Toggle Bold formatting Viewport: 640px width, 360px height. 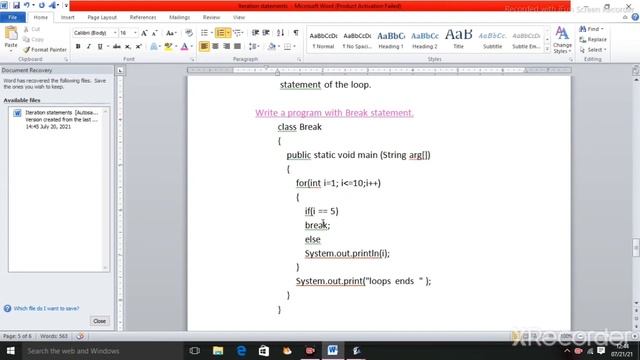click(78, 47)
